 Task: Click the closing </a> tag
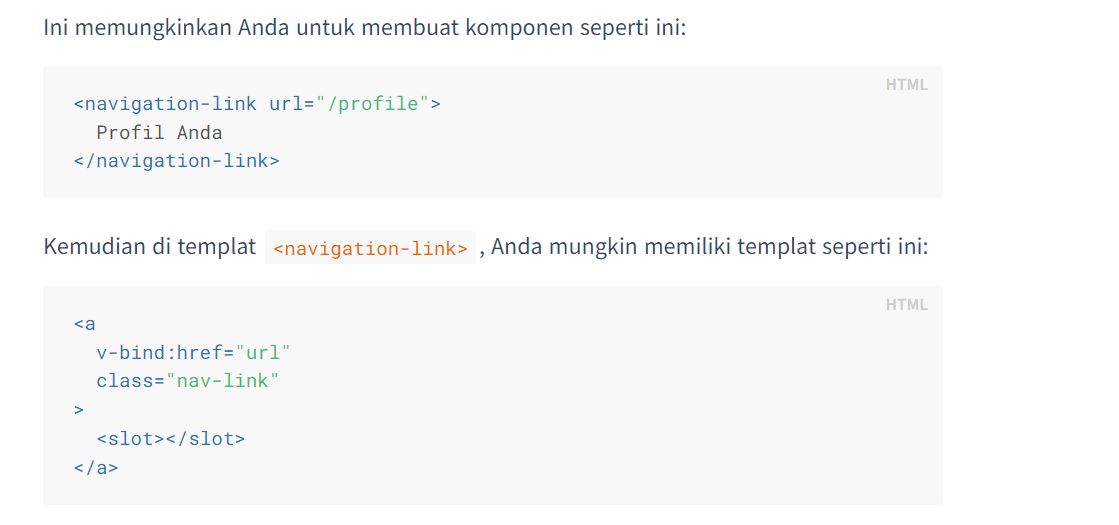96,466
